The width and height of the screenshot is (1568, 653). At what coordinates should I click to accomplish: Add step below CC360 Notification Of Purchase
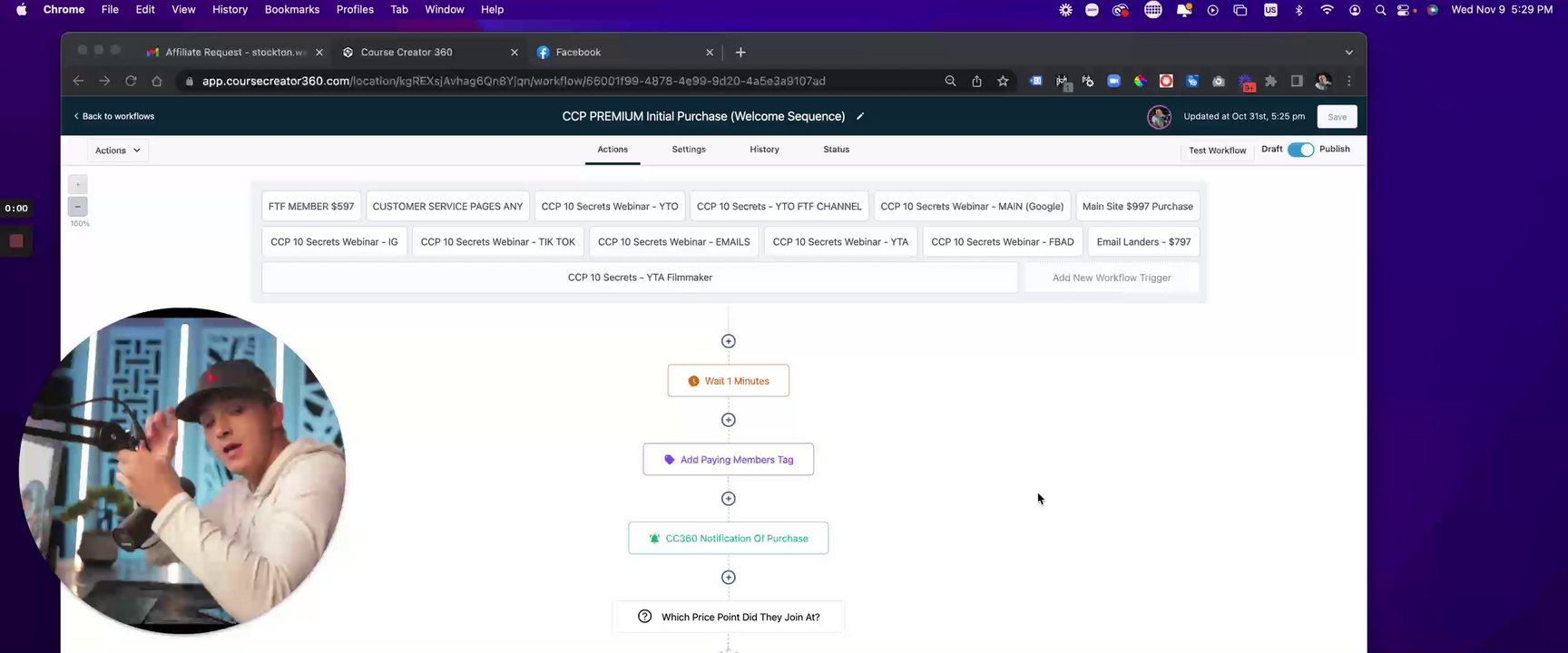728,578
